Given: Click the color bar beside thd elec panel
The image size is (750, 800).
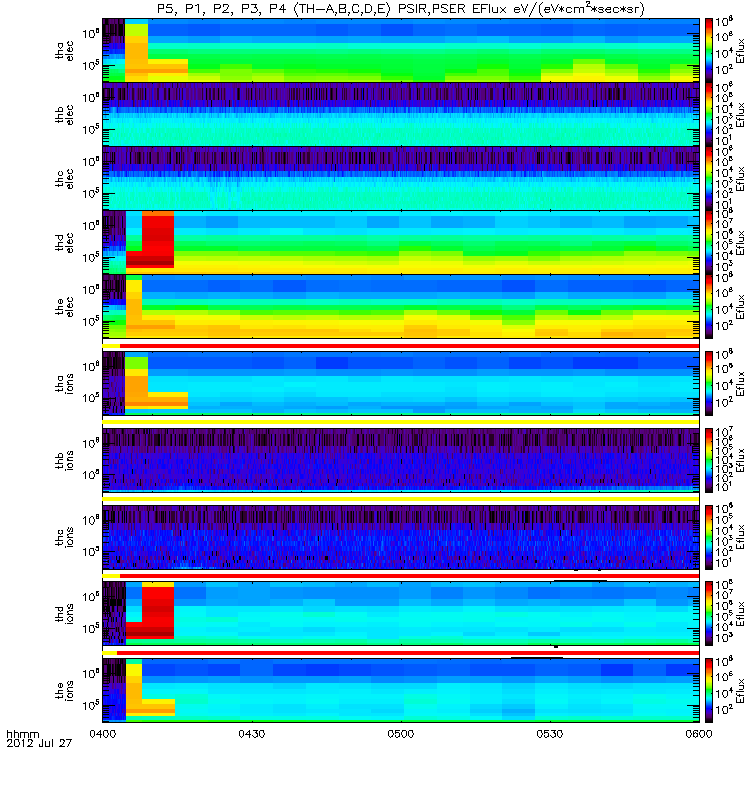Looking at the screenshot, I should (x=709, y=242).
